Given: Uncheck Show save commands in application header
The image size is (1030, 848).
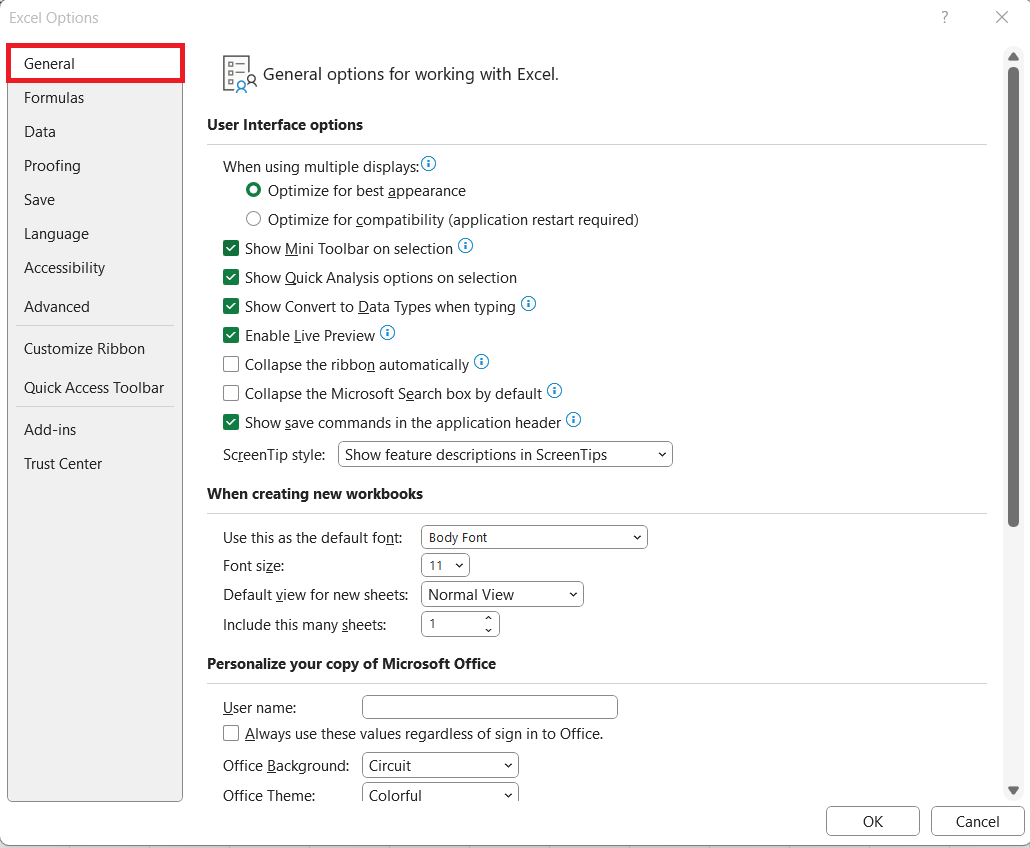Looking at the screenshot, I should (231, 422).
